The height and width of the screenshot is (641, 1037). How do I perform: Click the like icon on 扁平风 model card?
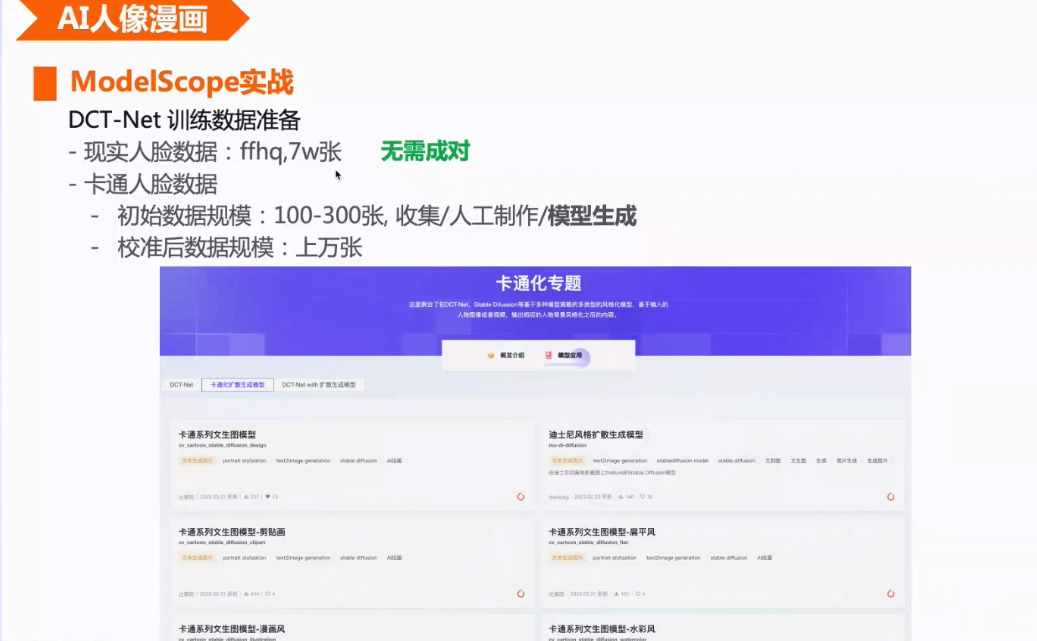(x=640, y=595)
